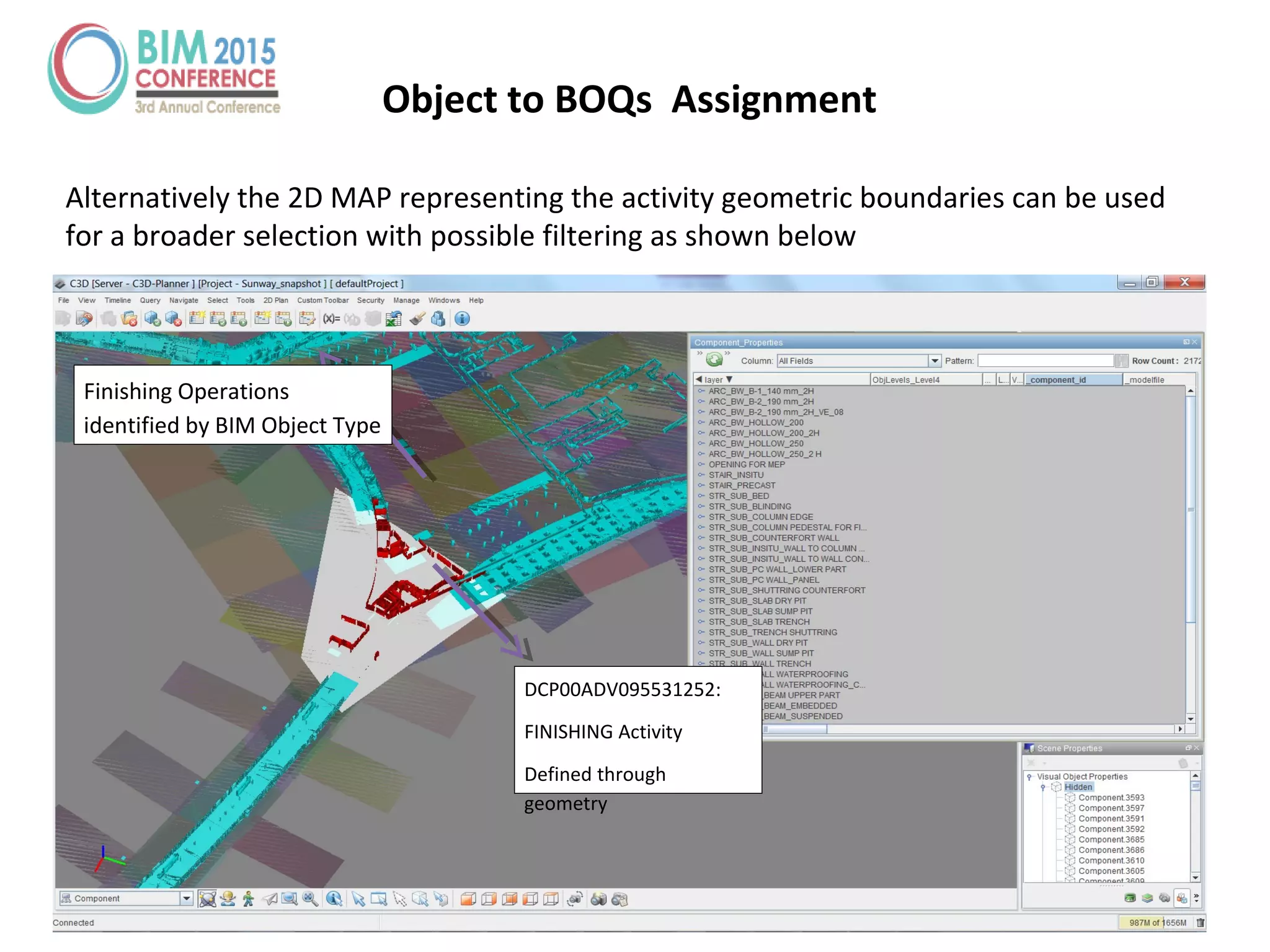Open the Custom Toolbar menu
This screenshot has height=952, width=1270.
point(322,300)
